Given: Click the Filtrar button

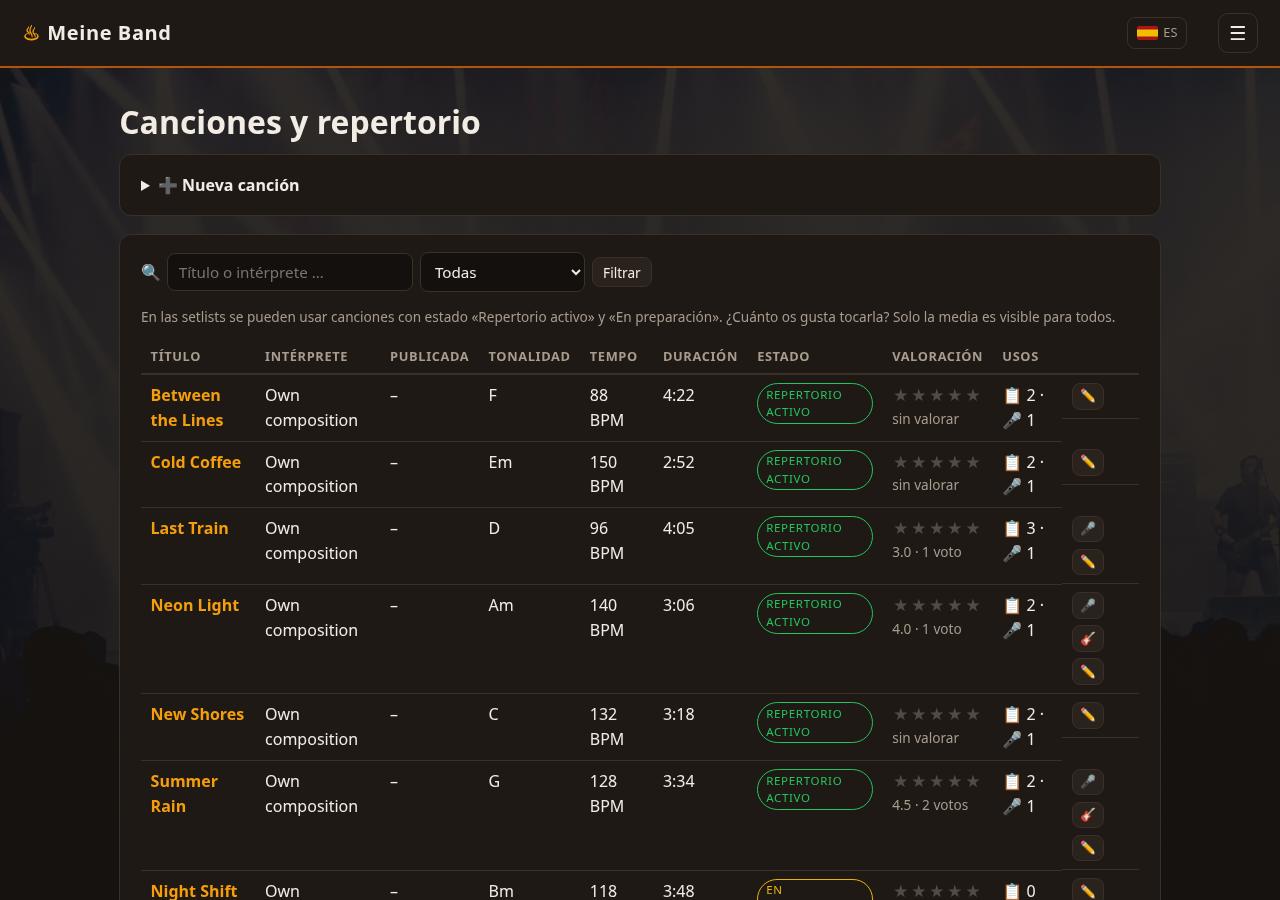Looking at the screenshot, I should pos(621,272).
